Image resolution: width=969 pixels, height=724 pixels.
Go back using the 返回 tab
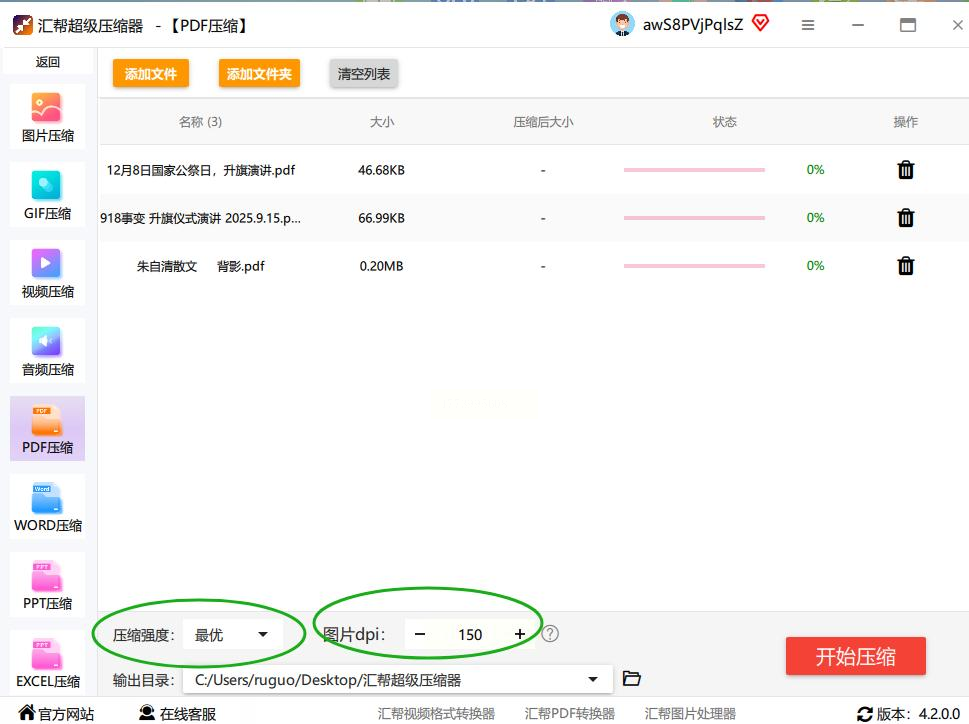pos(48,62)
